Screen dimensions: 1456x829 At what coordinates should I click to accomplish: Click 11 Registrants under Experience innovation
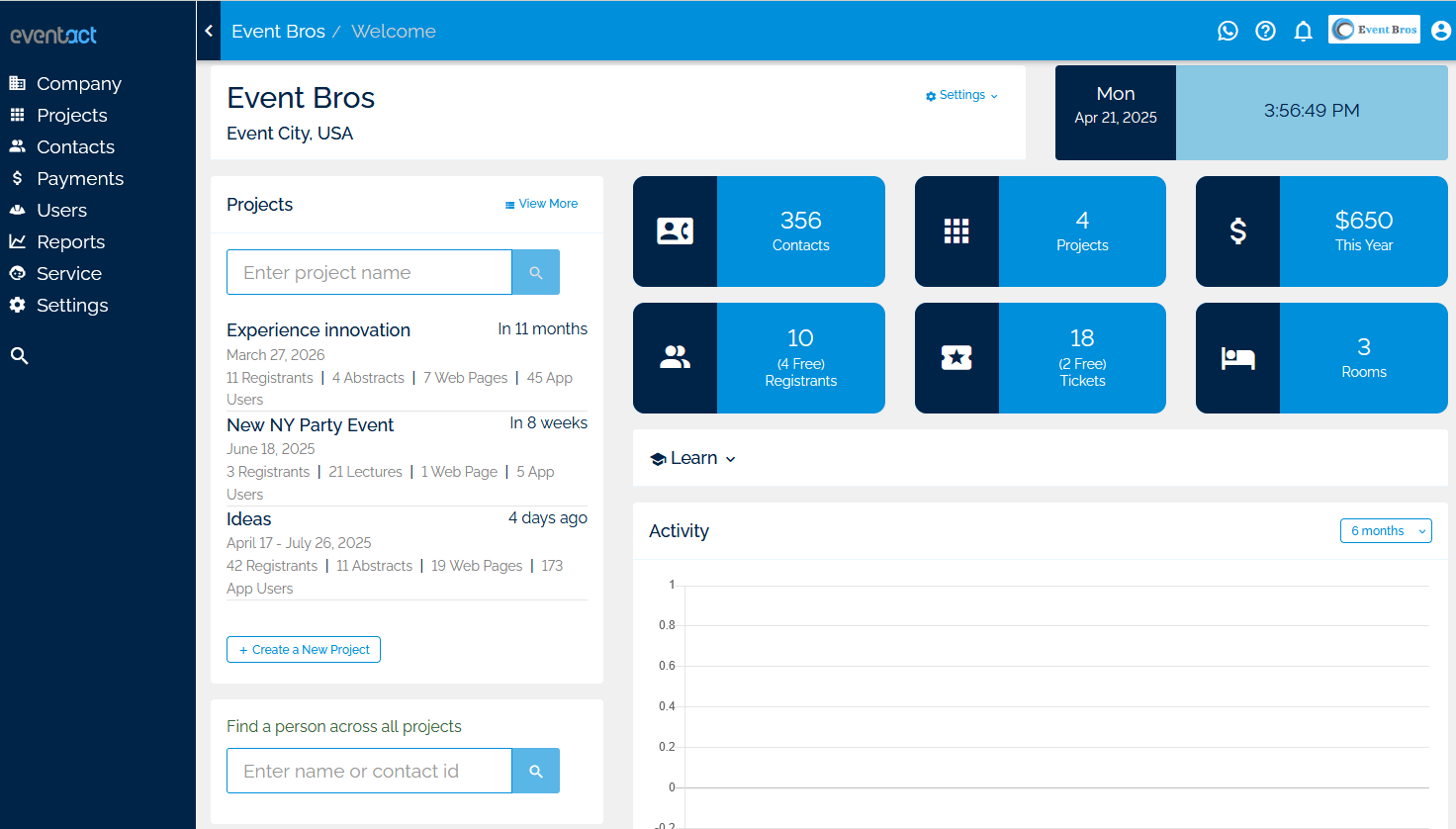269,378
